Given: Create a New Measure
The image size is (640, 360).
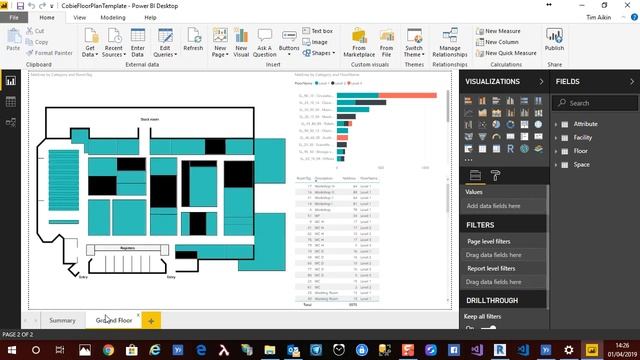Looking at the screenshot, I should click(498, 31).
